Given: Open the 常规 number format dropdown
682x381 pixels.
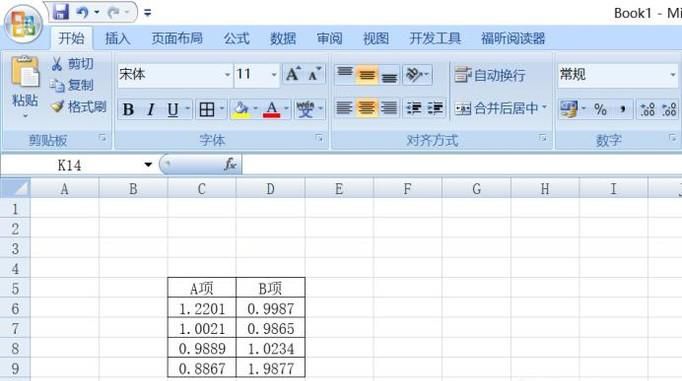Looking at the screenshot, I should pos(672,75).
